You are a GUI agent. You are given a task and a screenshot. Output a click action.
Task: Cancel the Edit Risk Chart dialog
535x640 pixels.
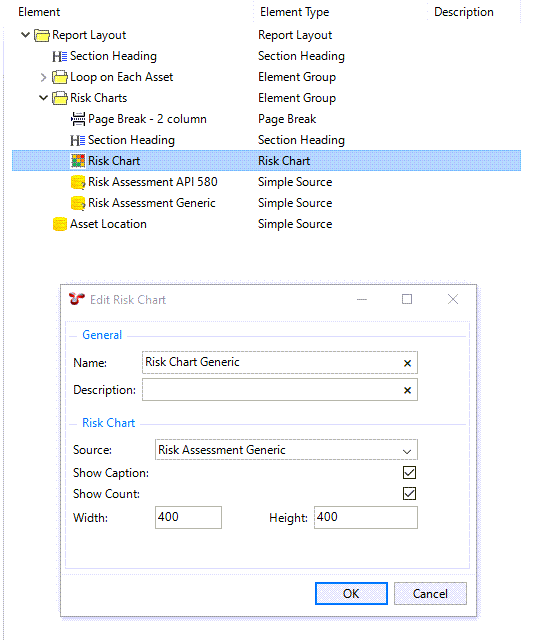coord(430,593)
